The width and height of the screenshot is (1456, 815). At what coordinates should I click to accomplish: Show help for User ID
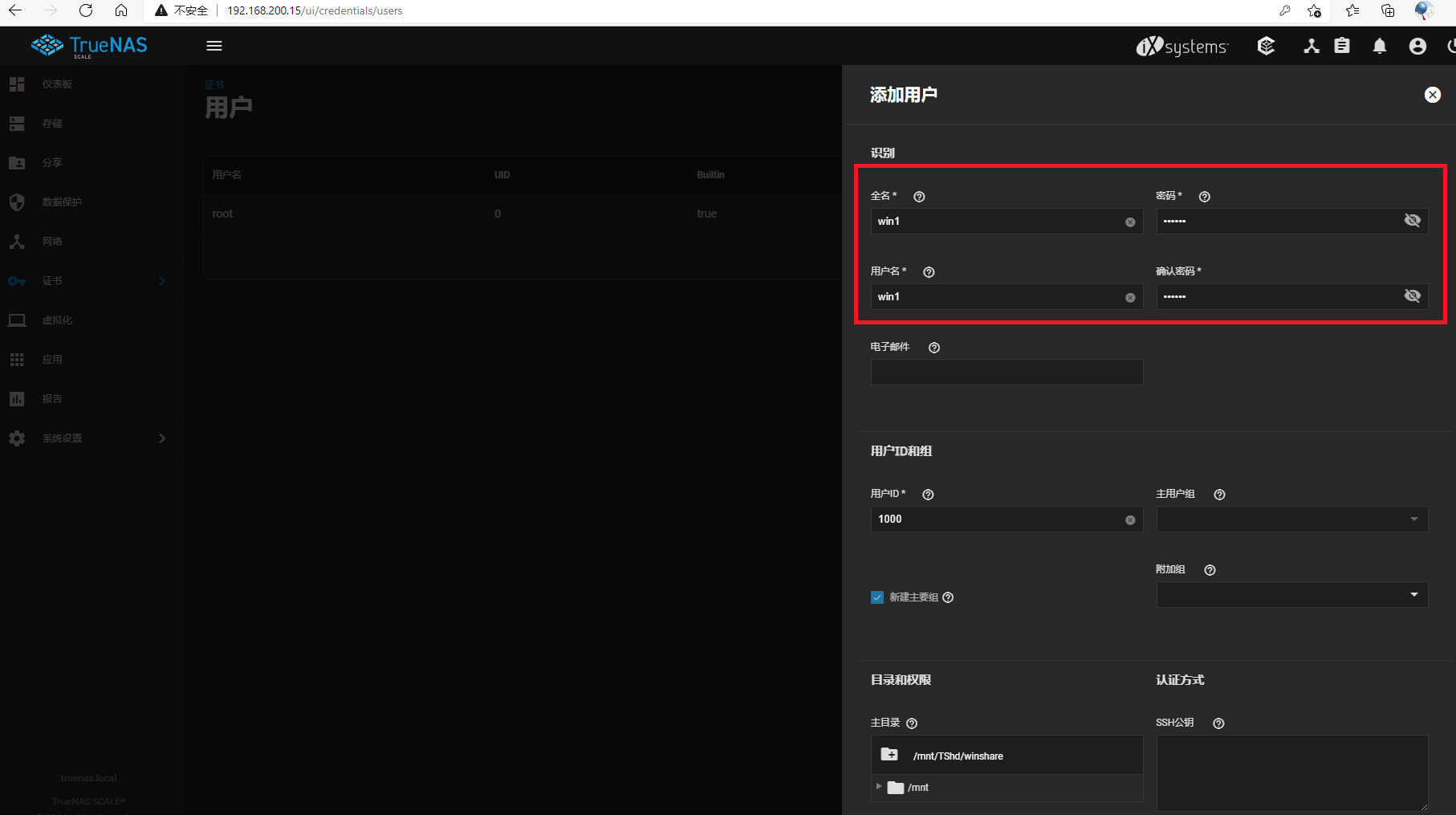pyautogui.click(x=928, y=494)
